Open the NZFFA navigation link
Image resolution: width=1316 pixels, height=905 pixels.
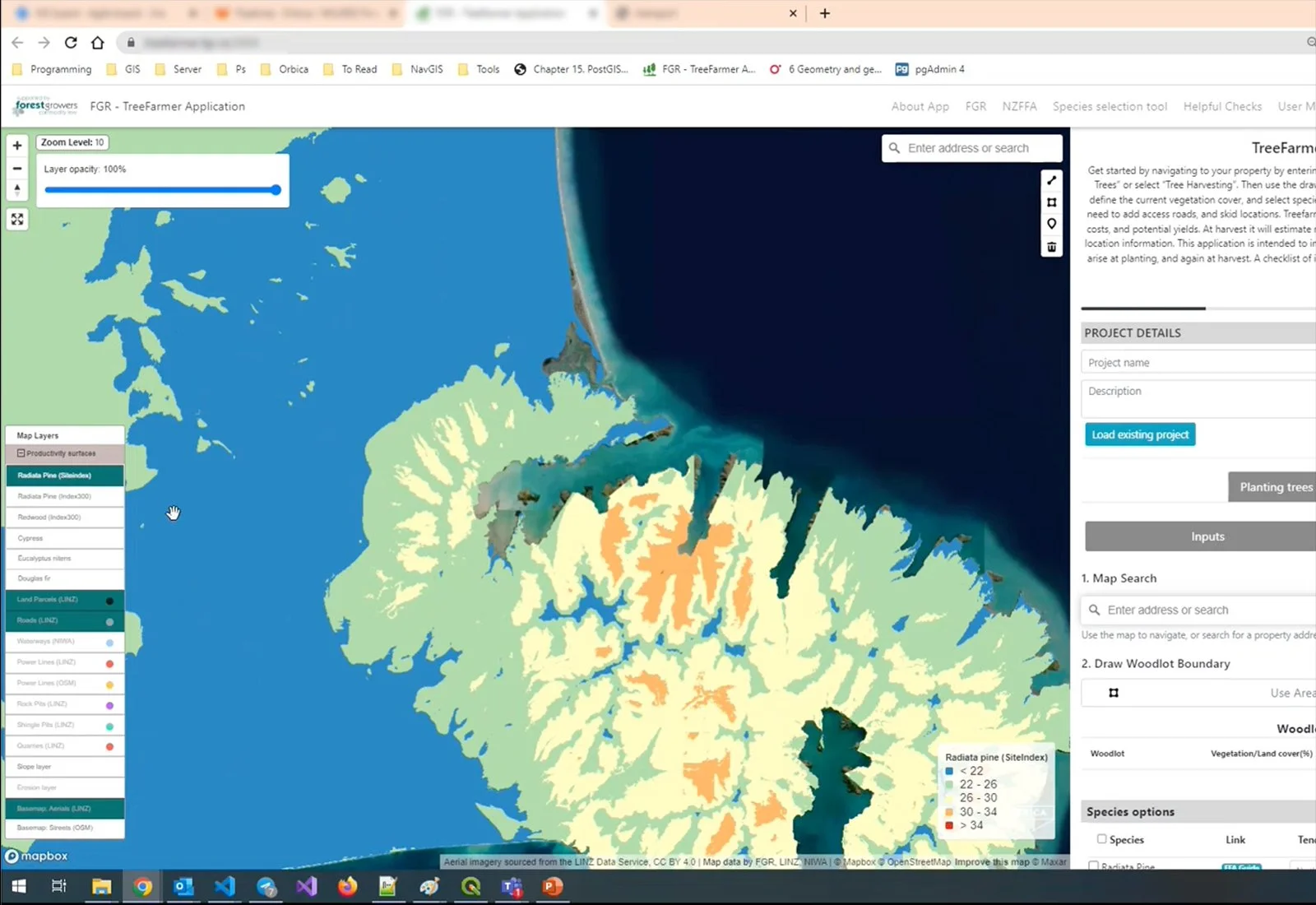point(1019,106)
